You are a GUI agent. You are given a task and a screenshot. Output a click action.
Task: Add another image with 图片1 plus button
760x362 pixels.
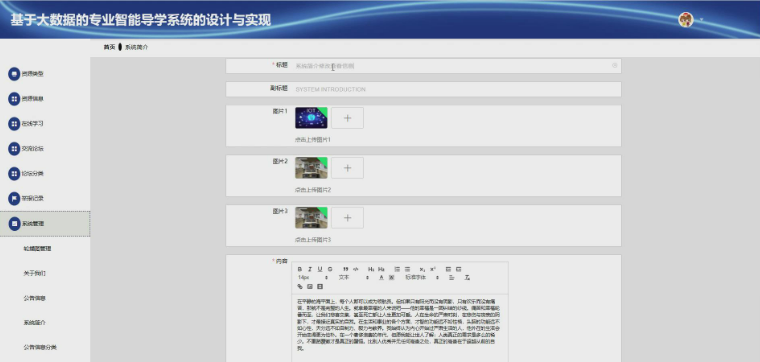pos(348,118)
